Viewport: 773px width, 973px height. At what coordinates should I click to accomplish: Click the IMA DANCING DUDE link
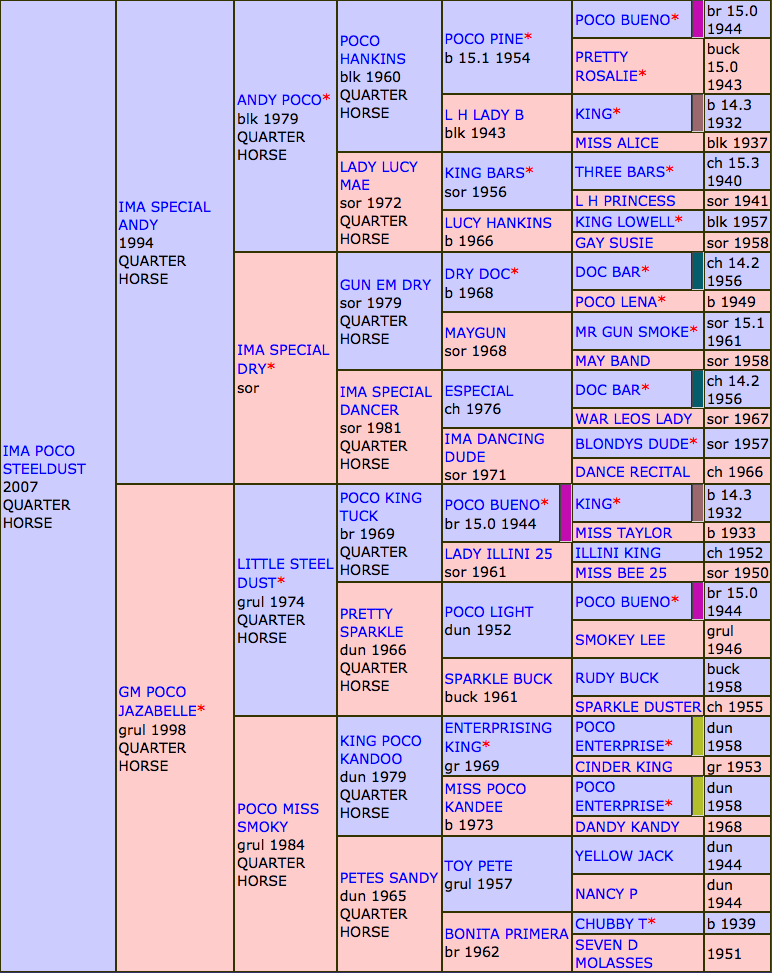pos(494,447)
